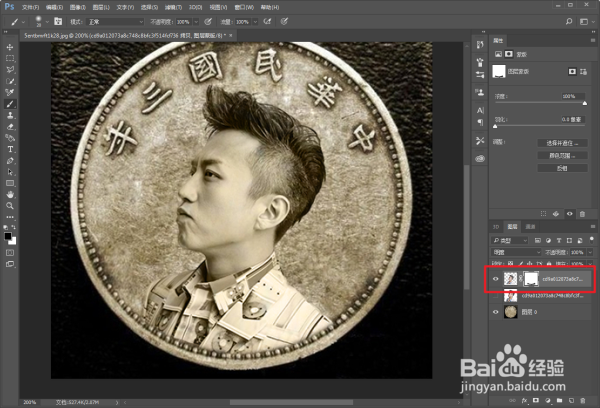Open the 滤镜(T) menu
Screen dimensions: 600x408
click(x=173, y=7)
